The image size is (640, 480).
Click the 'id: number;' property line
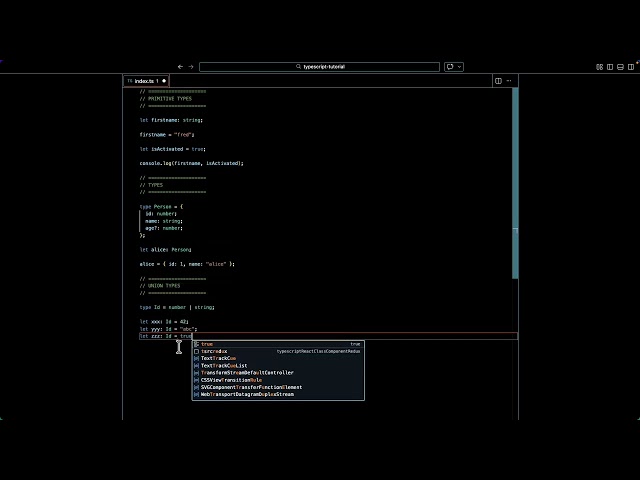(161, 214)
